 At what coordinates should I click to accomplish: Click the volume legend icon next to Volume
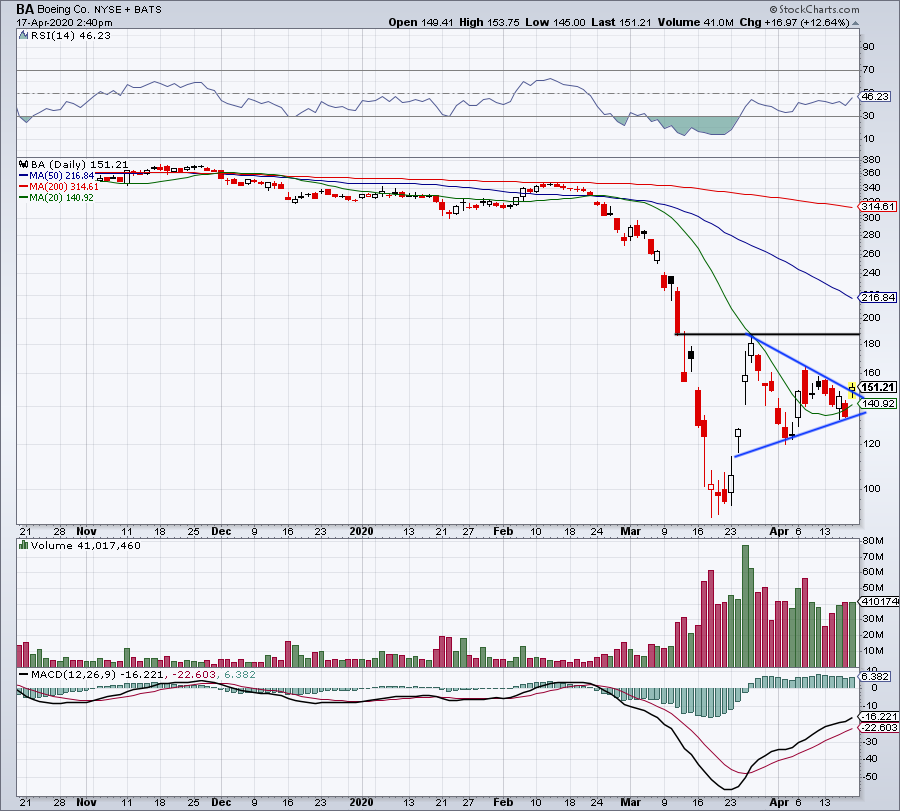pos(23,547)
